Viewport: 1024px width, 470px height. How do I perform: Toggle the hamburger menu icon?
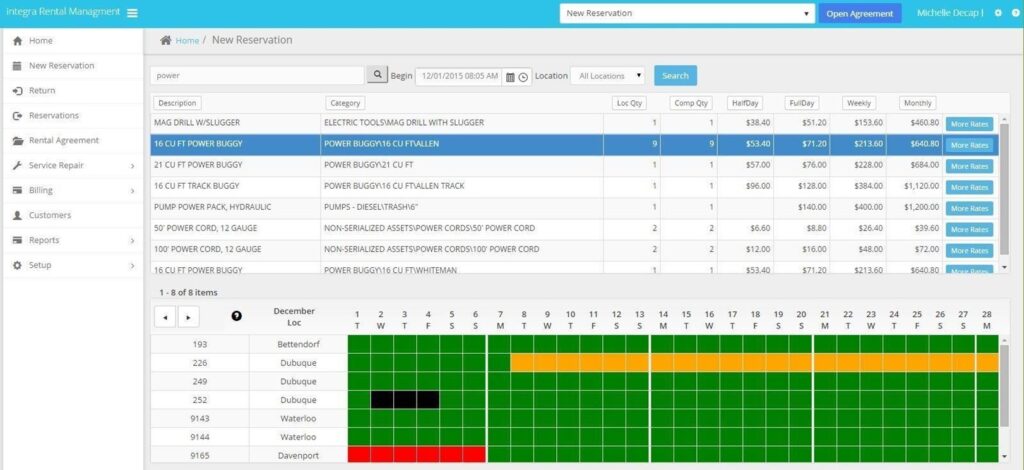click(132, 12)
